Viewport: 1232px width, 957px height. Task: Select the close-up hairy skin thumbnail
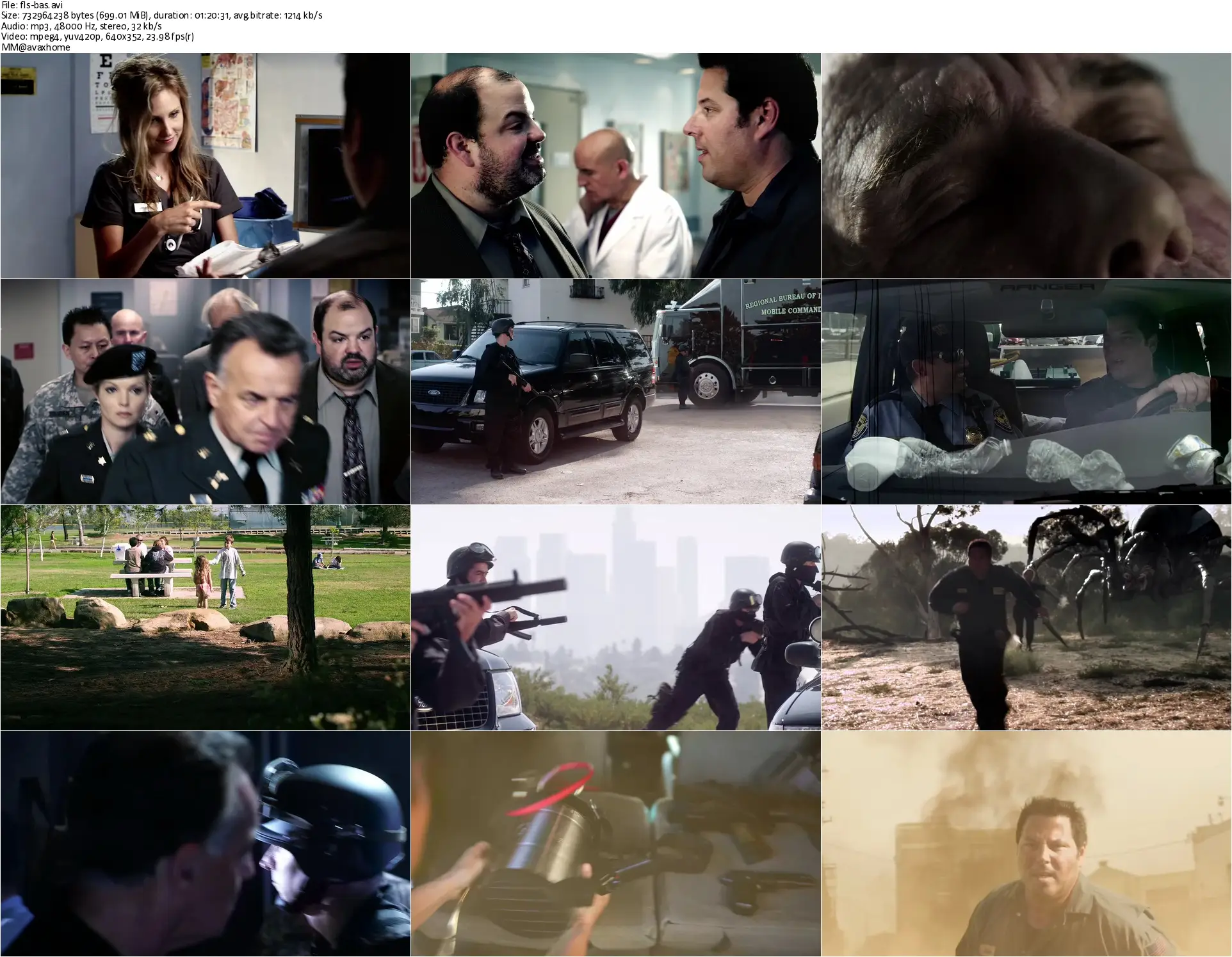point(1026,165)
